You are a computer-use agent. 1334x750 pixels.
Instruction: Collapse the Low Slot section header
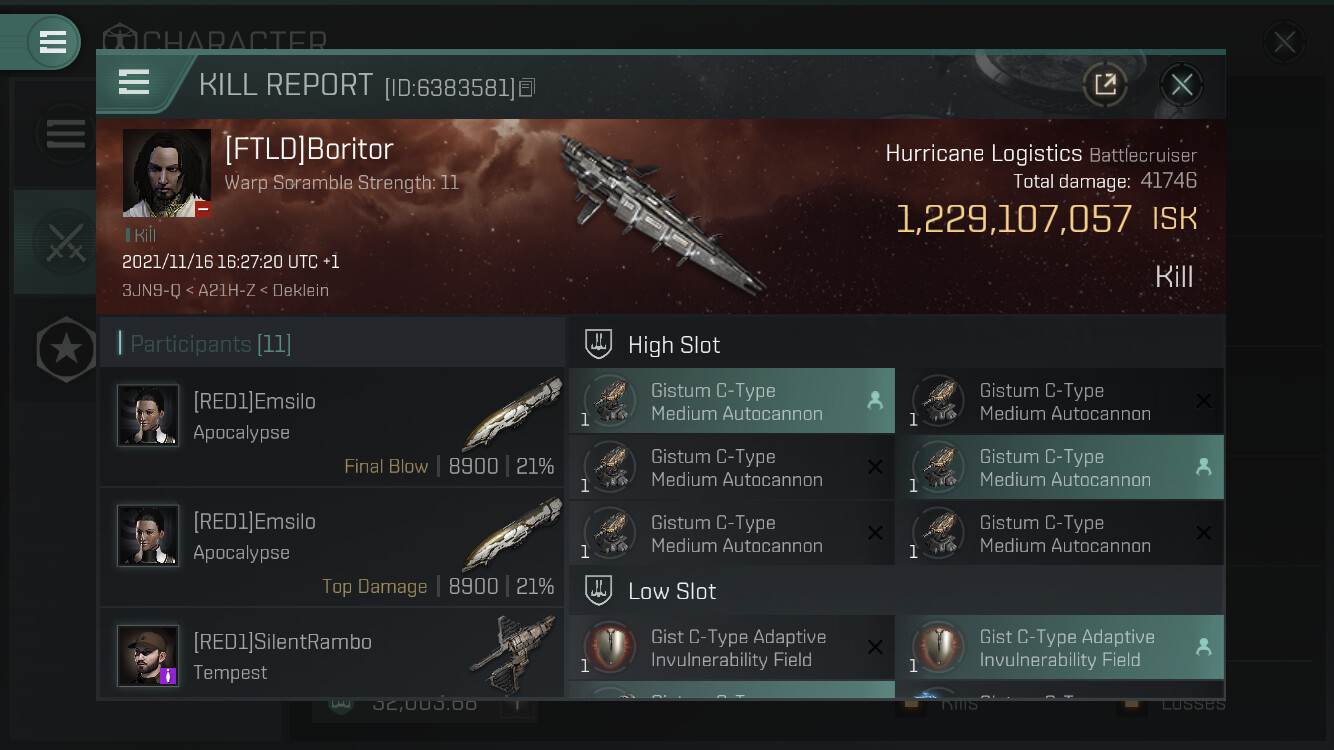(896, 590)
